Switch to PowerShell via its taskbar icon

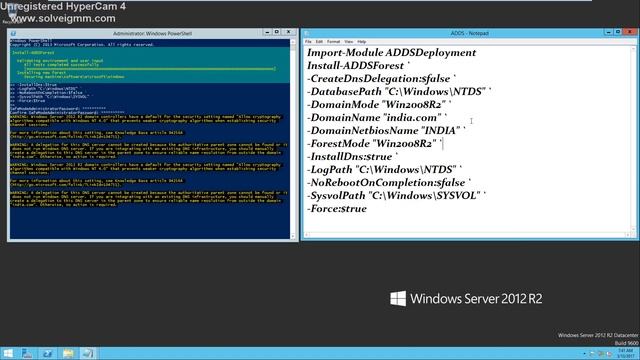[x=47, y=353]
